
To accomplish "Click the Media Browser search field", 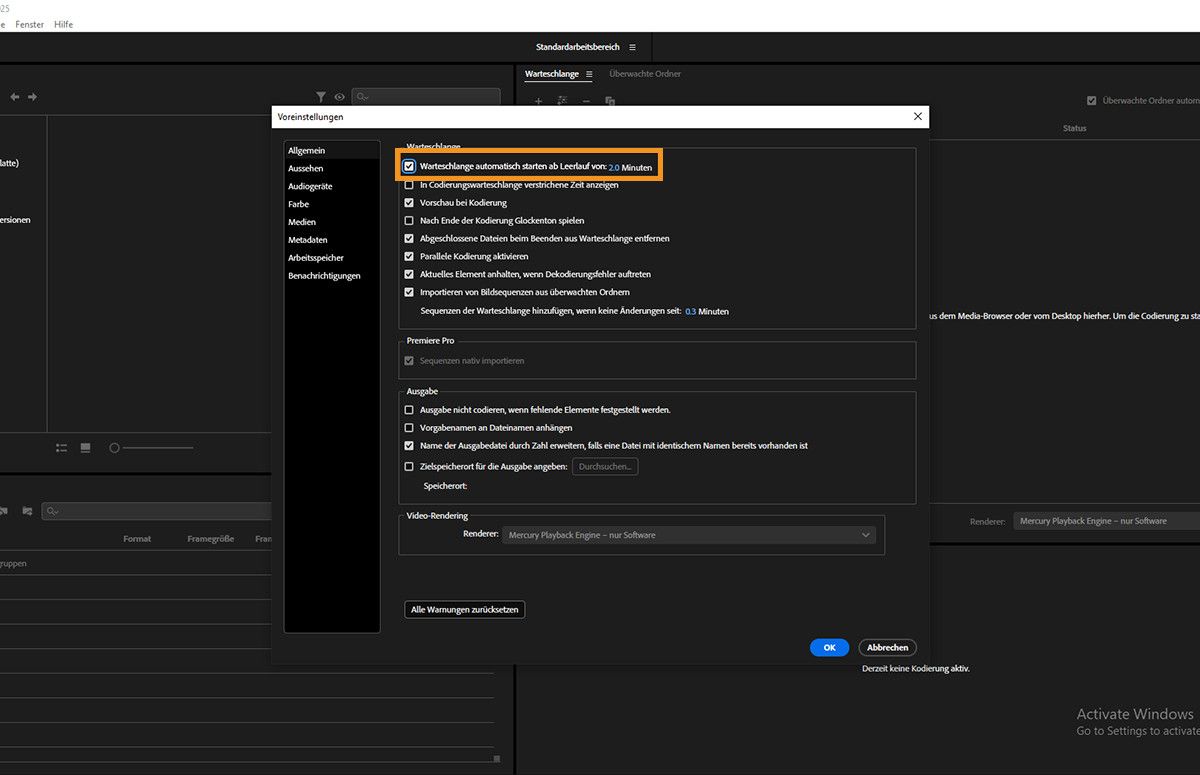I will tap(426, 97).
